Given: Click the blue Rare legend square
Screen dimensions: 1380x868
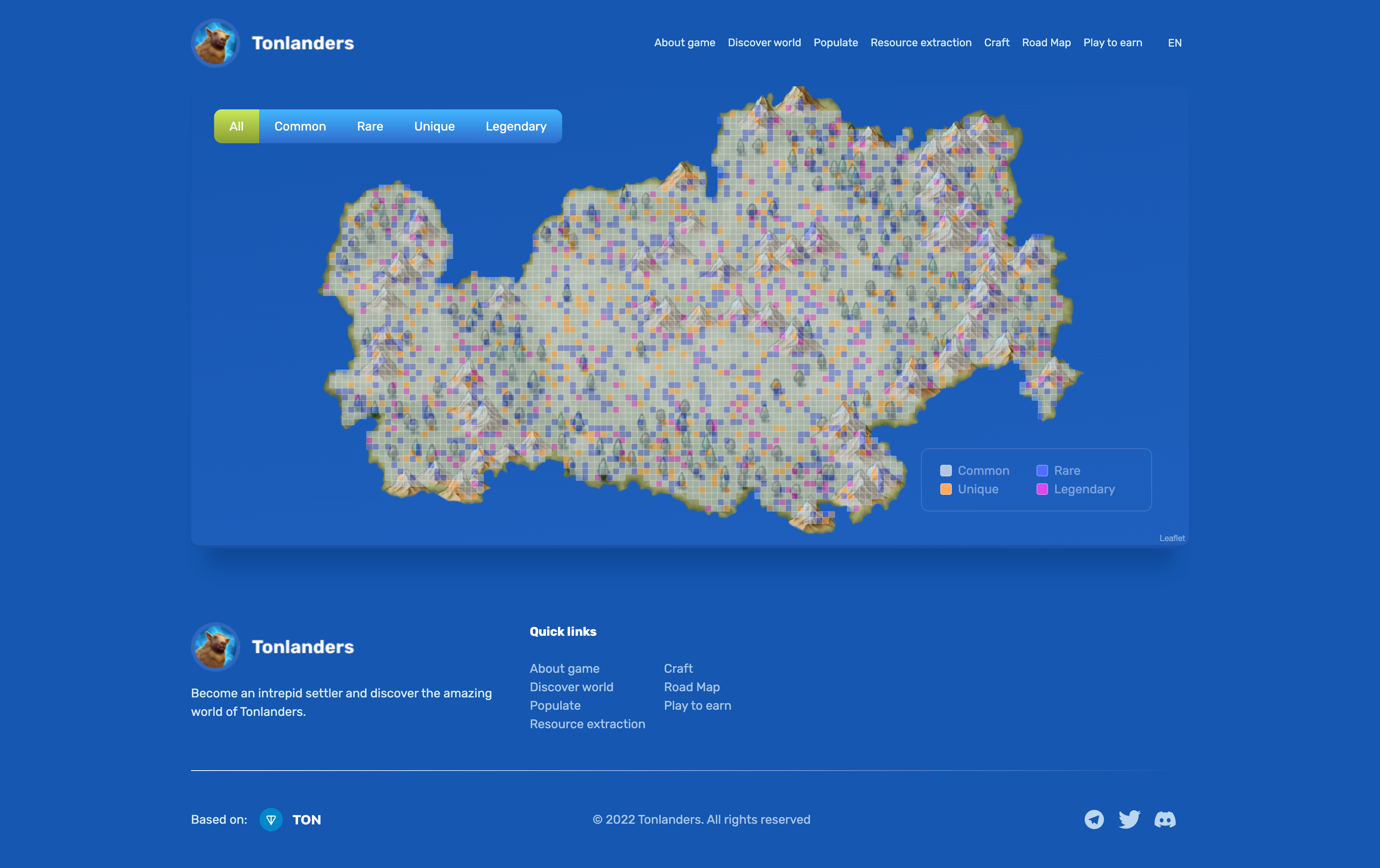Looking at the screenshot, I should [x=1042, y=471].
